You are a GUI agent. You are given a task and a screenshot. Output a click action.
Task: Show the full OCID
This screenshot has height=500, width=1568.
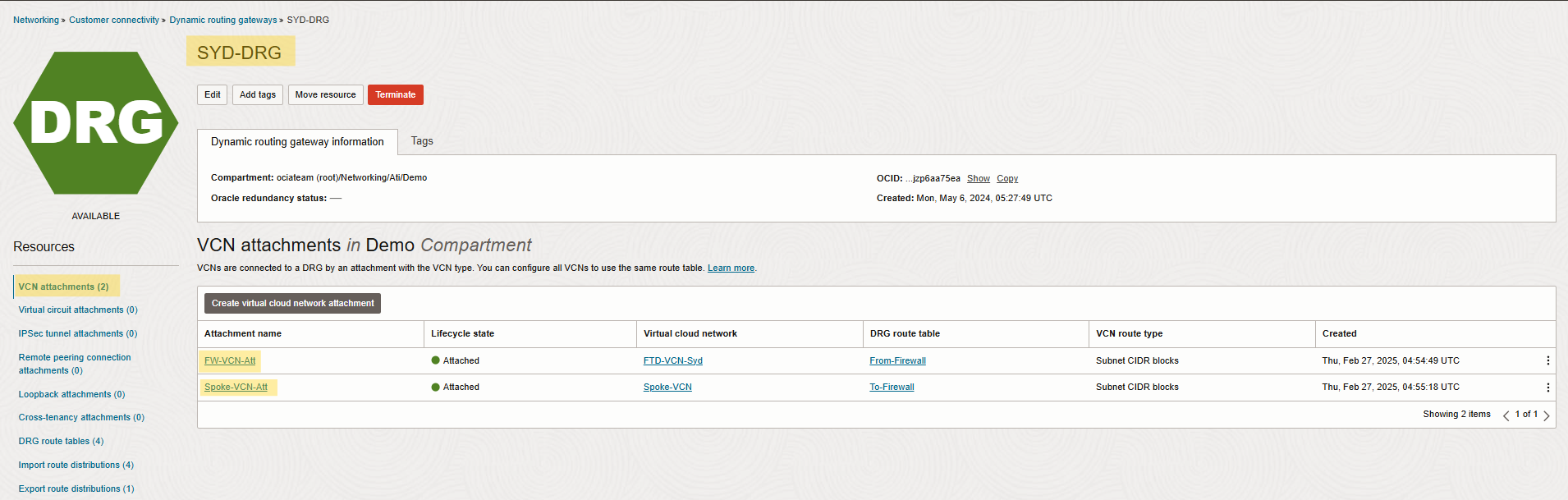pyautogui.click(x=978, y=179)
